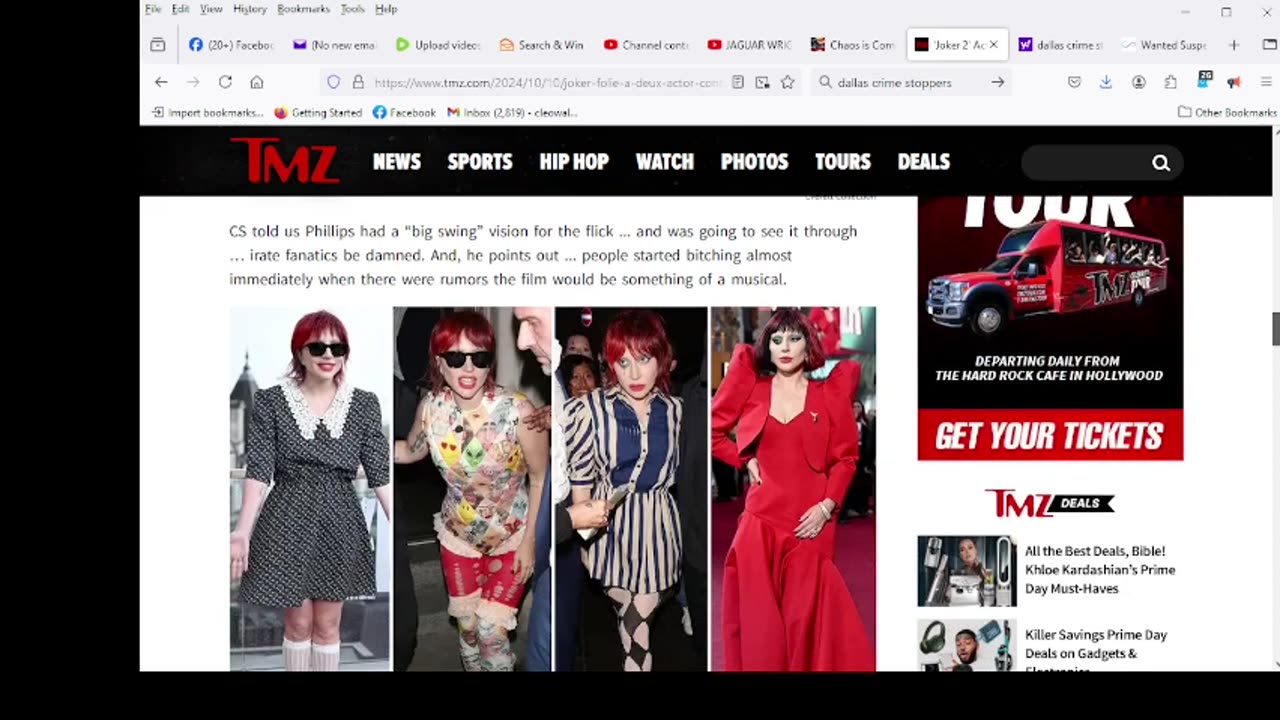This screenshot has height=720, width=1280.
Task: Open the Khloe Kardashian Prime Day deals link
Action: pyautogui.click(x=1100, y=570)
